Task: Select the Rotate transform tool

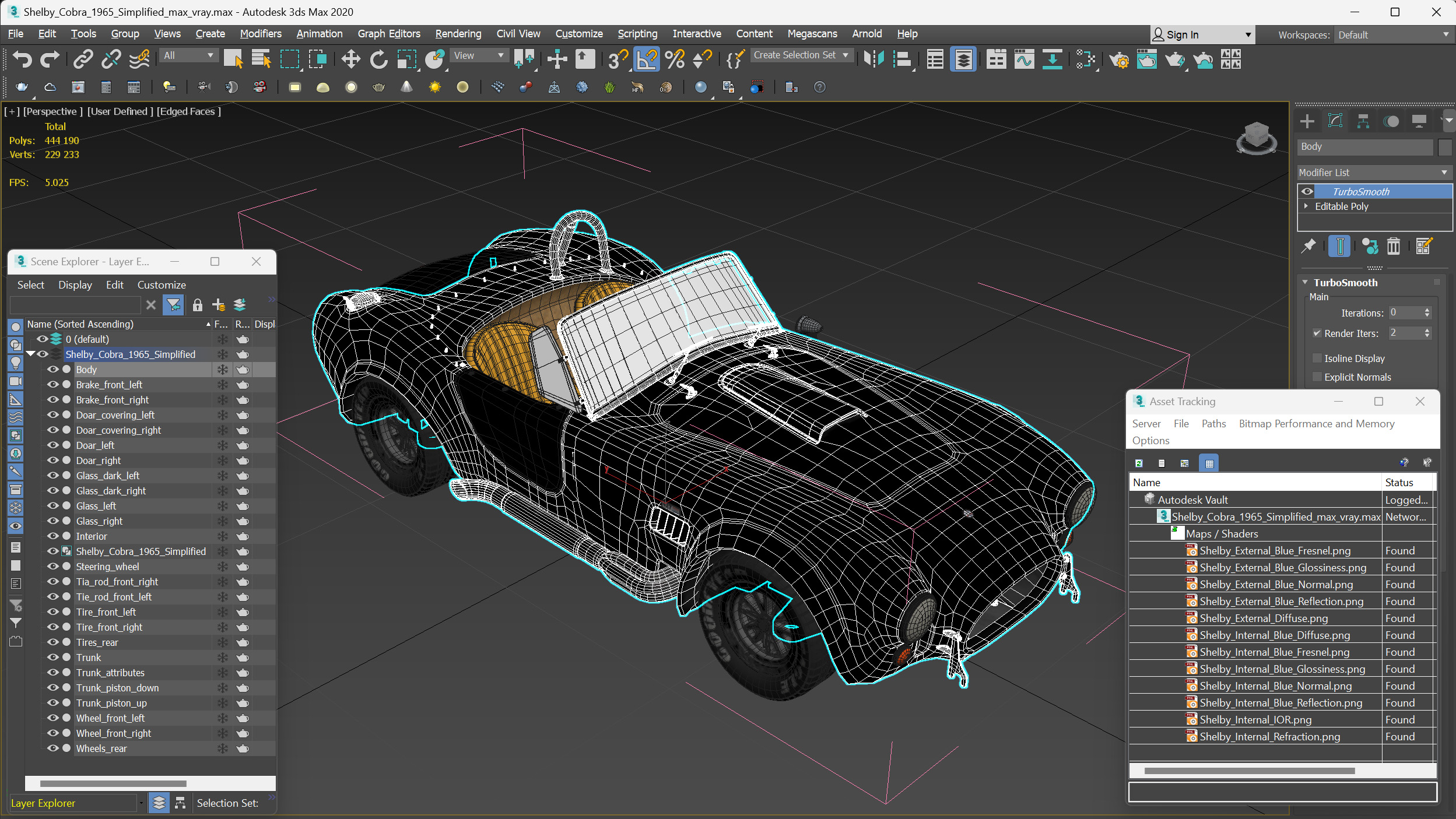Action: [378, 59]
